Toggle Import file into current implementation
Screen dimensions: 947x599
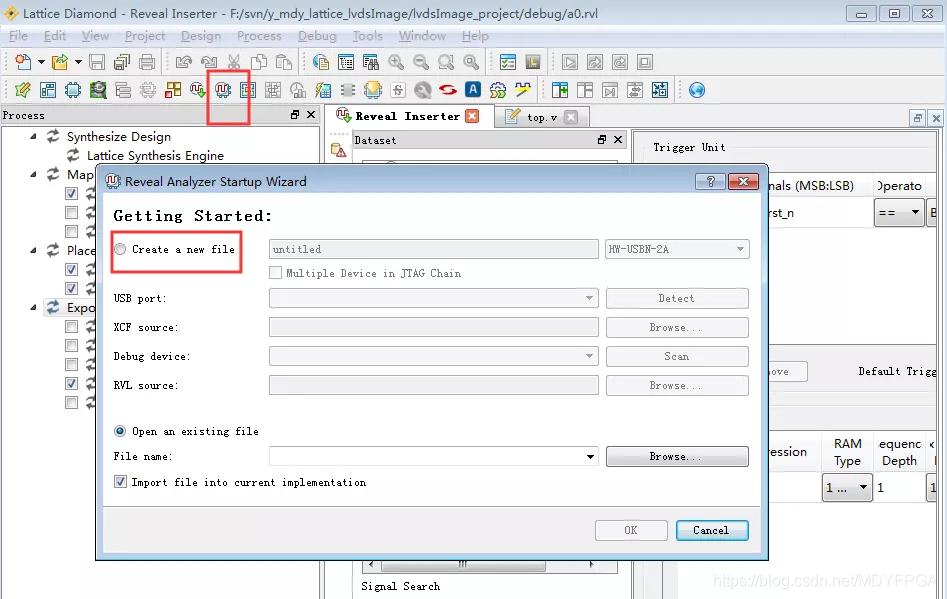click(x=240, y=482)
